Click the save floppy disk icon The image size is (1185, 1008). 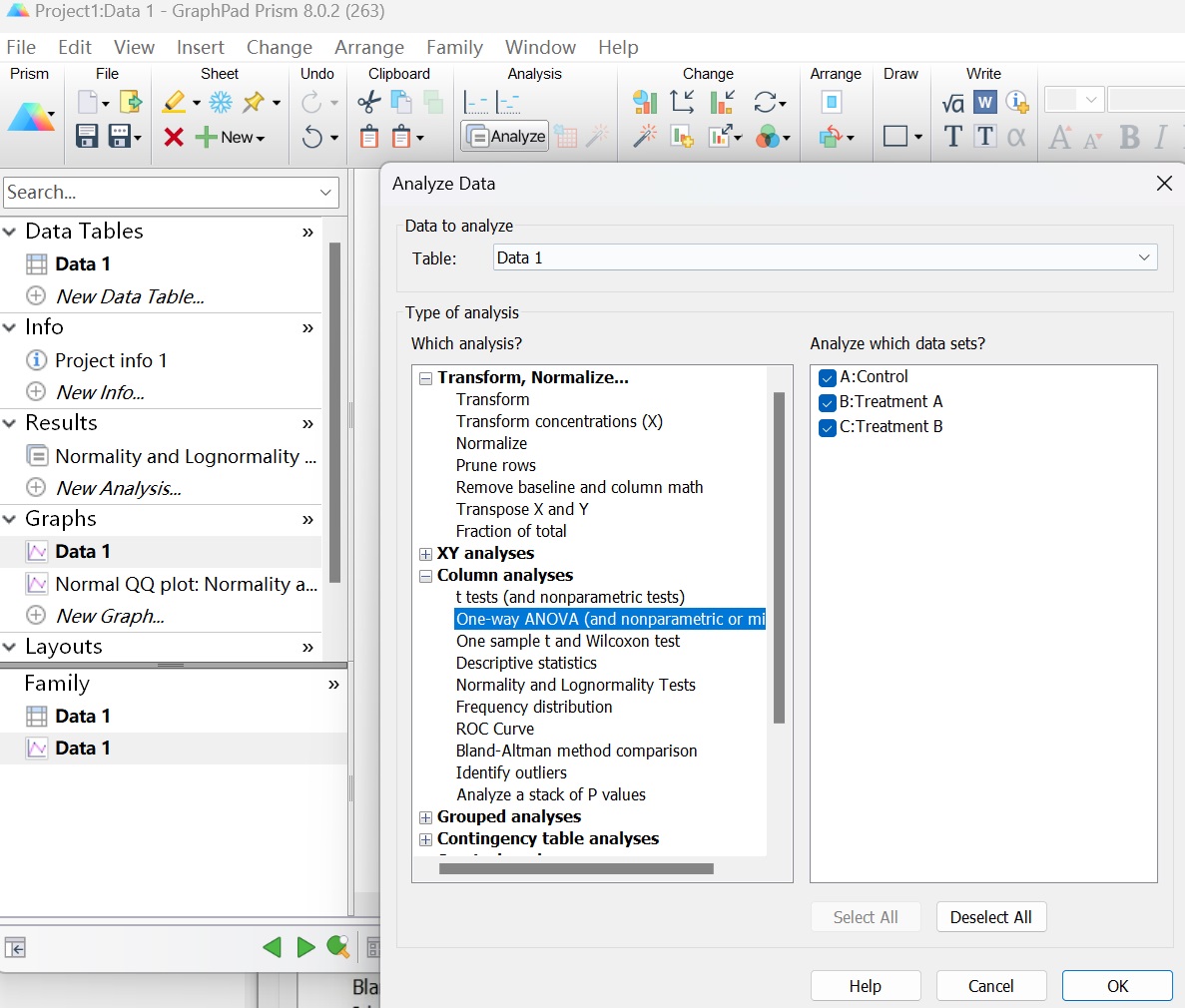point(88,137)
